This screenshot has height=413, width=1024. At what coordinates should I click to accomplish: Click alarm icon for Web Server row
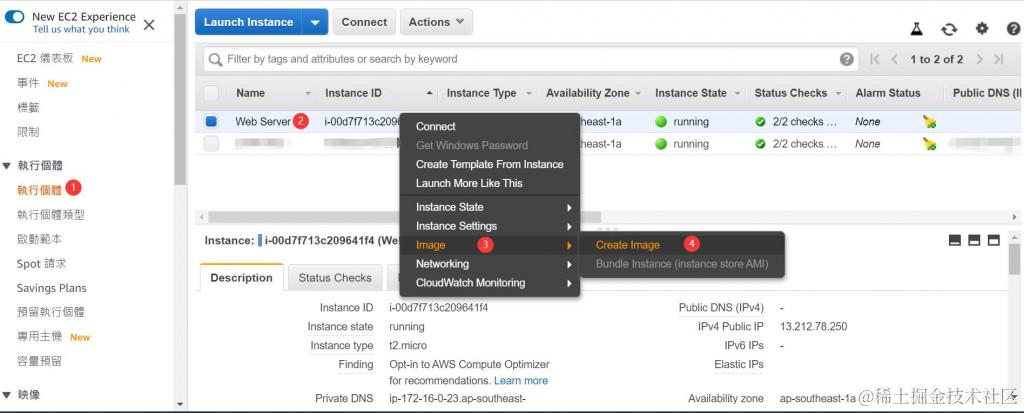pos(929,122)
